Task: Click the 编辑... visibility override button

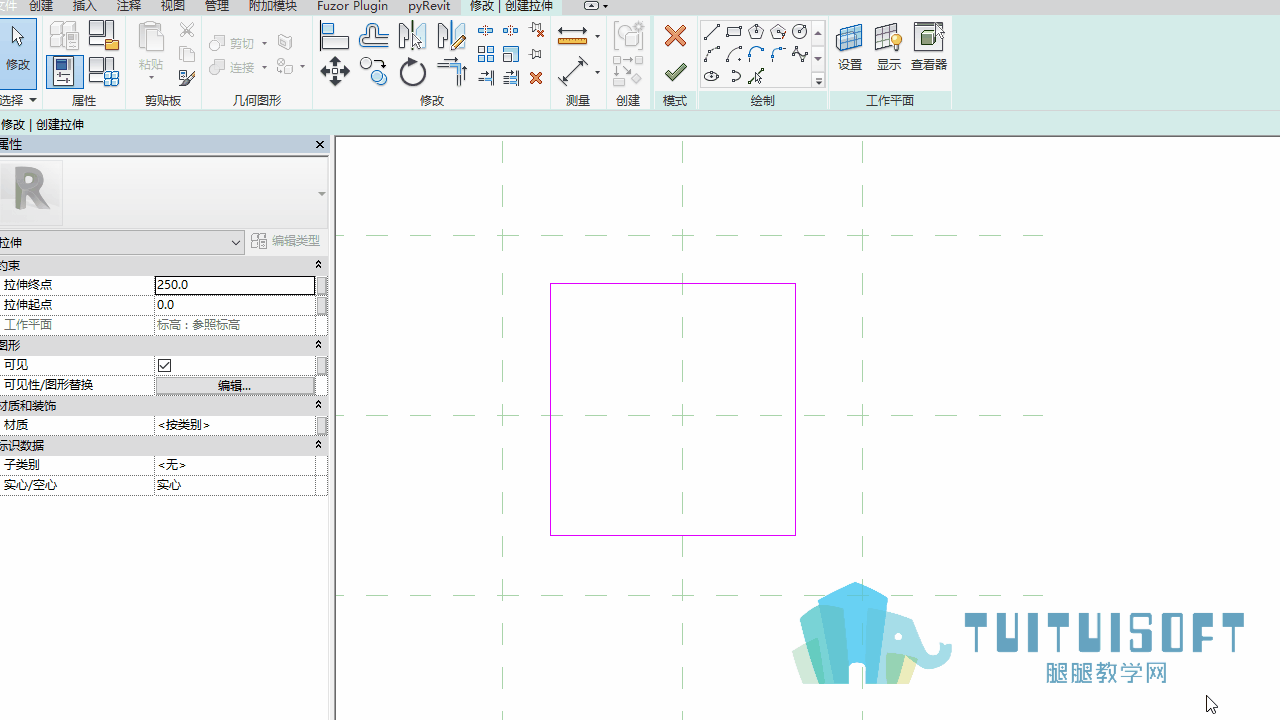Action: [235, 385]
